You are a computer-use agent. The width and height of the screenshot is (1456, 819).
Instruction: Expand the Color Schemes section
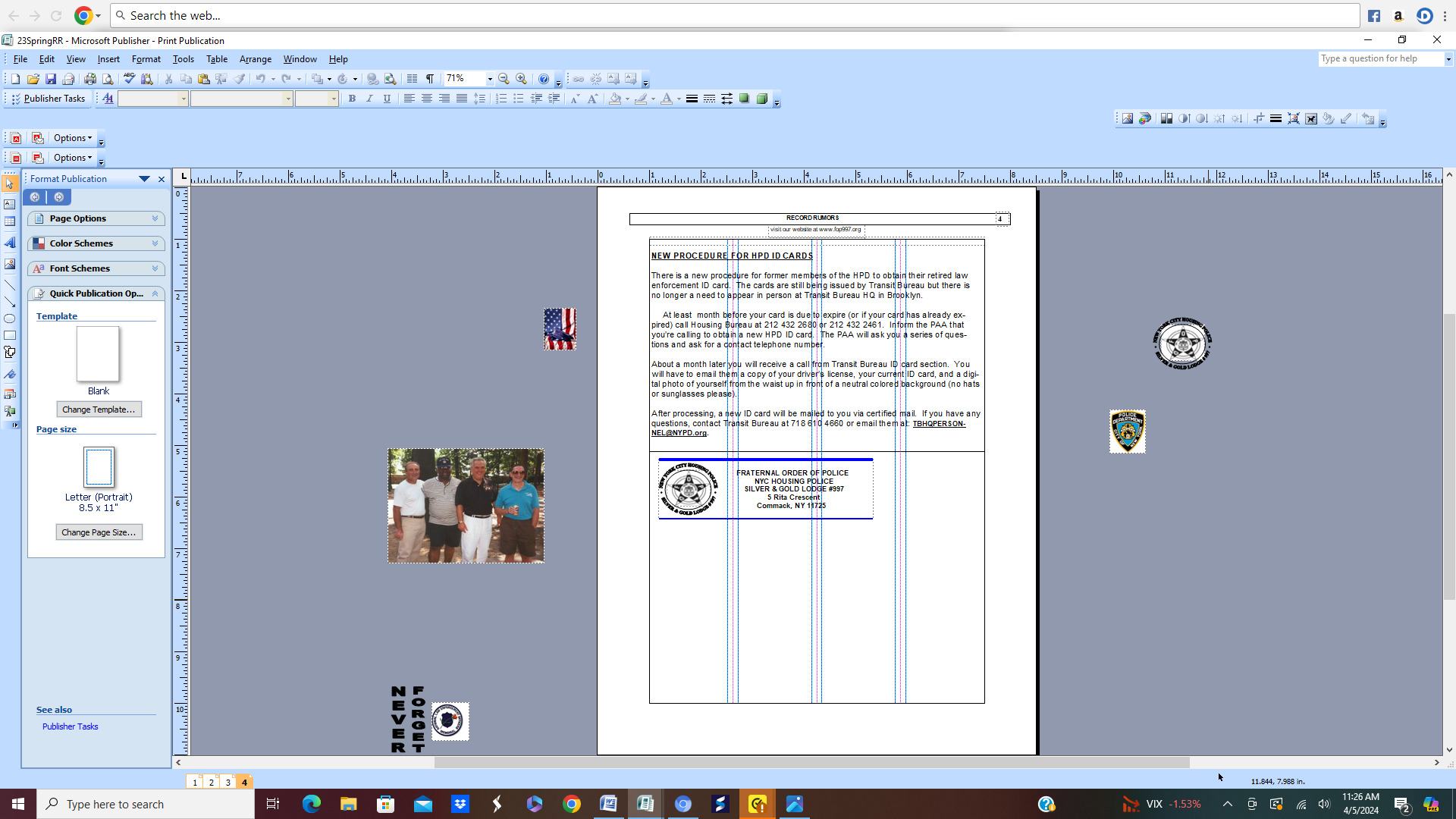96,243
